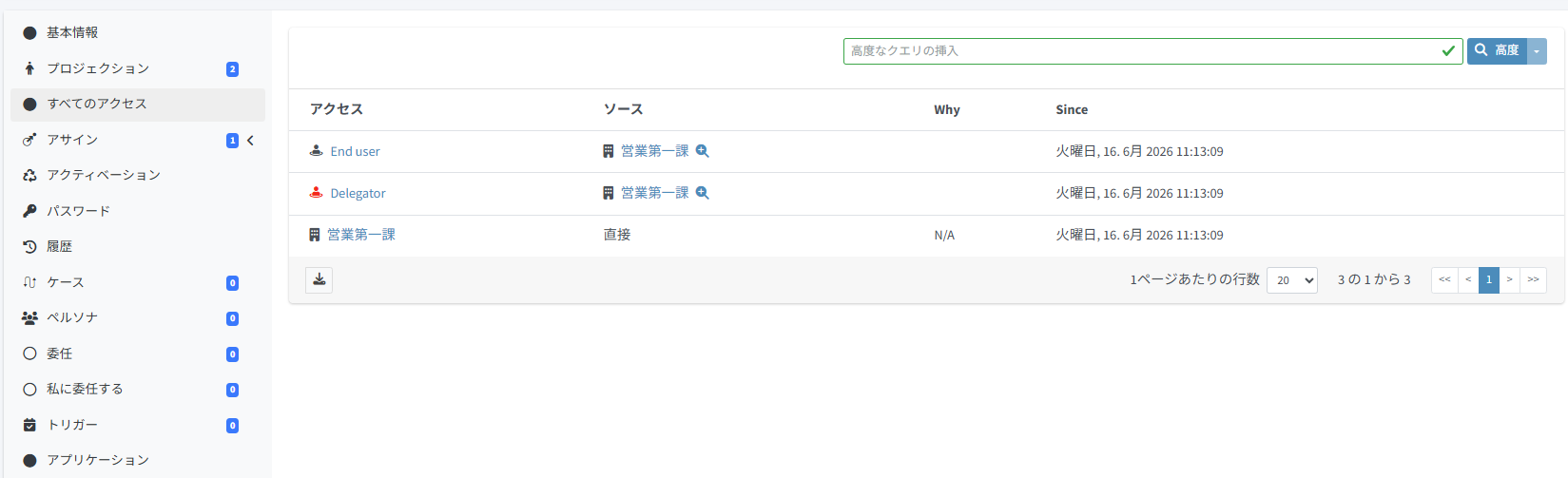Click the circle icon beside 私に委任する
1568x478 pixels.
click(29, 390)
